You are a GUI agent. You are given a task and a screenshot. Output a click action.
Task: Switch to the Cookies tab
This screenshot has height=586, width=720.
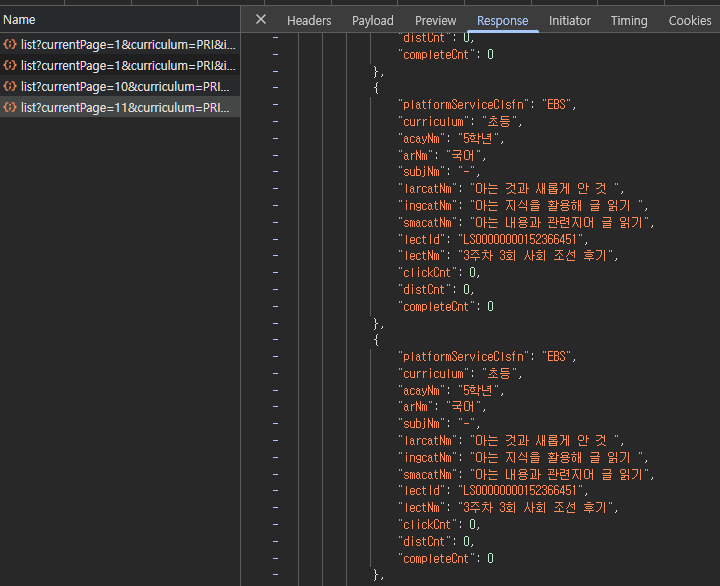point(690,21)
